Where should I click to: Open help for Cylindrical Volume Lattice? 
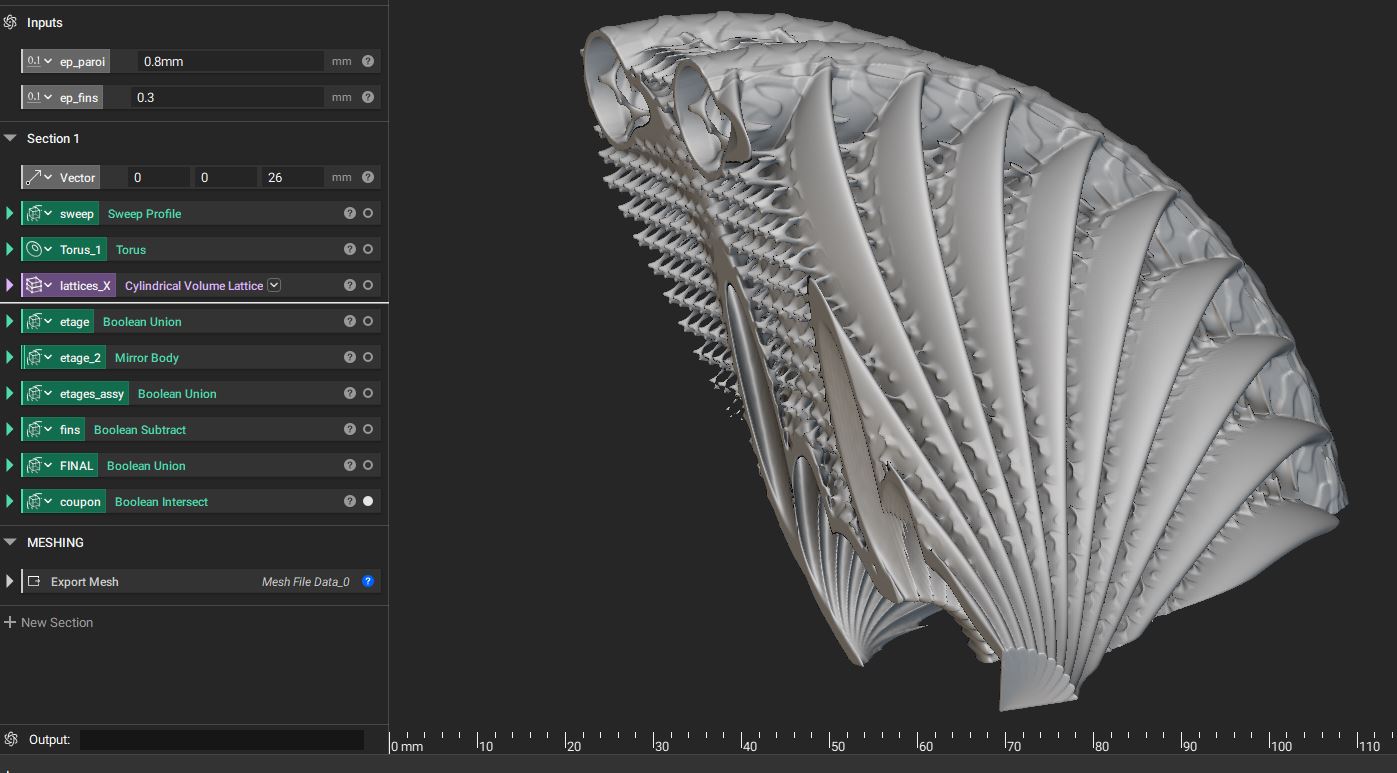pos(350,285)
